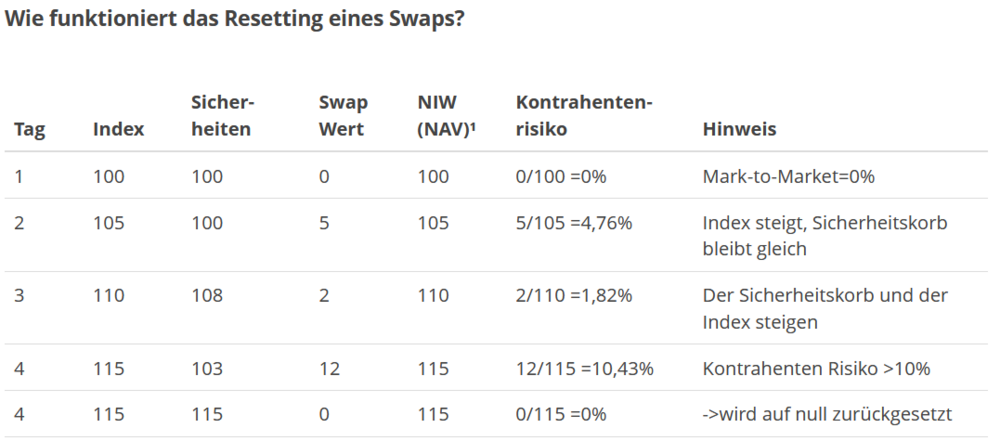
Task: Click the 'Kontrahenten Risiko >10%' note
Action: tap(816, 369)
